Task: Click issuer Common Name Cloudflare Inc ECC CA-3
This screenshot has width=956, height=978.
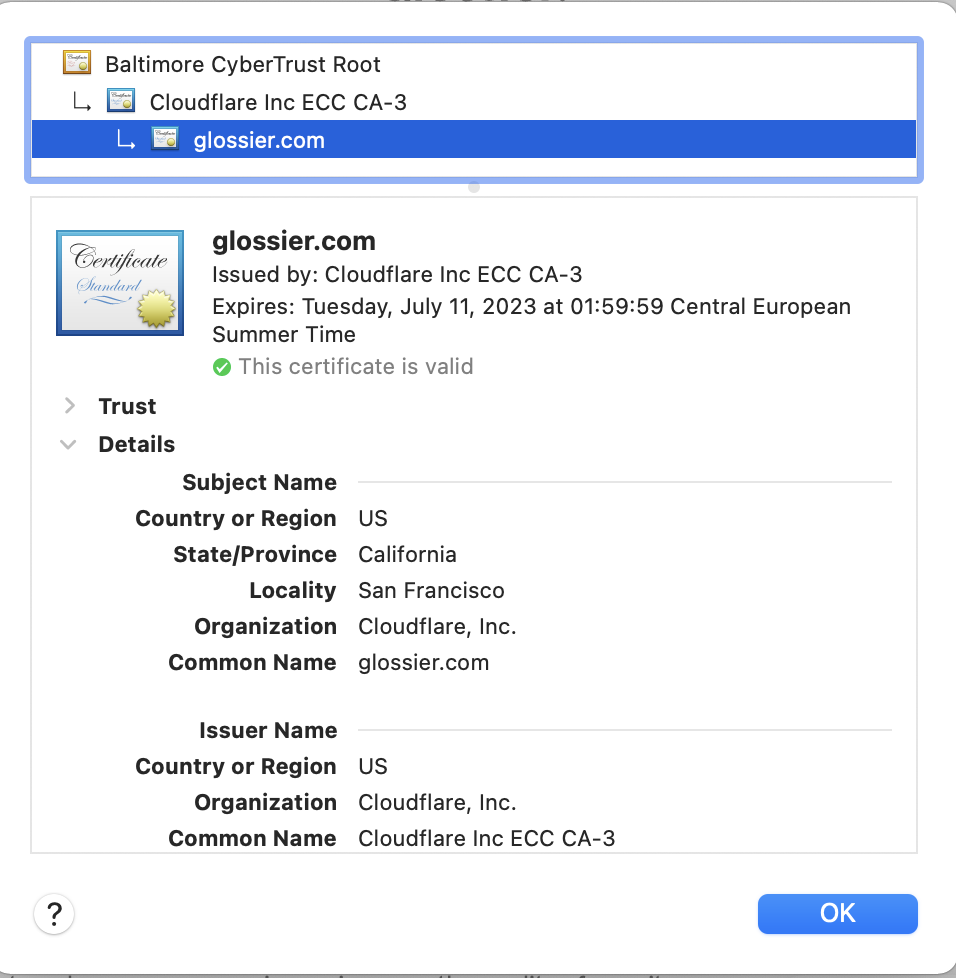Action: pos(486,838)
